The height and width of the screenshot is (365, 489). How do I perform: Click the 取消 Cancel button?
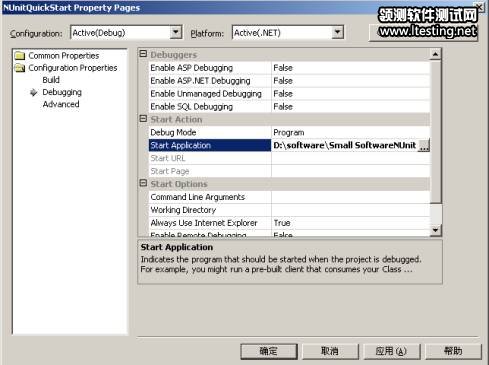[330, 351]
